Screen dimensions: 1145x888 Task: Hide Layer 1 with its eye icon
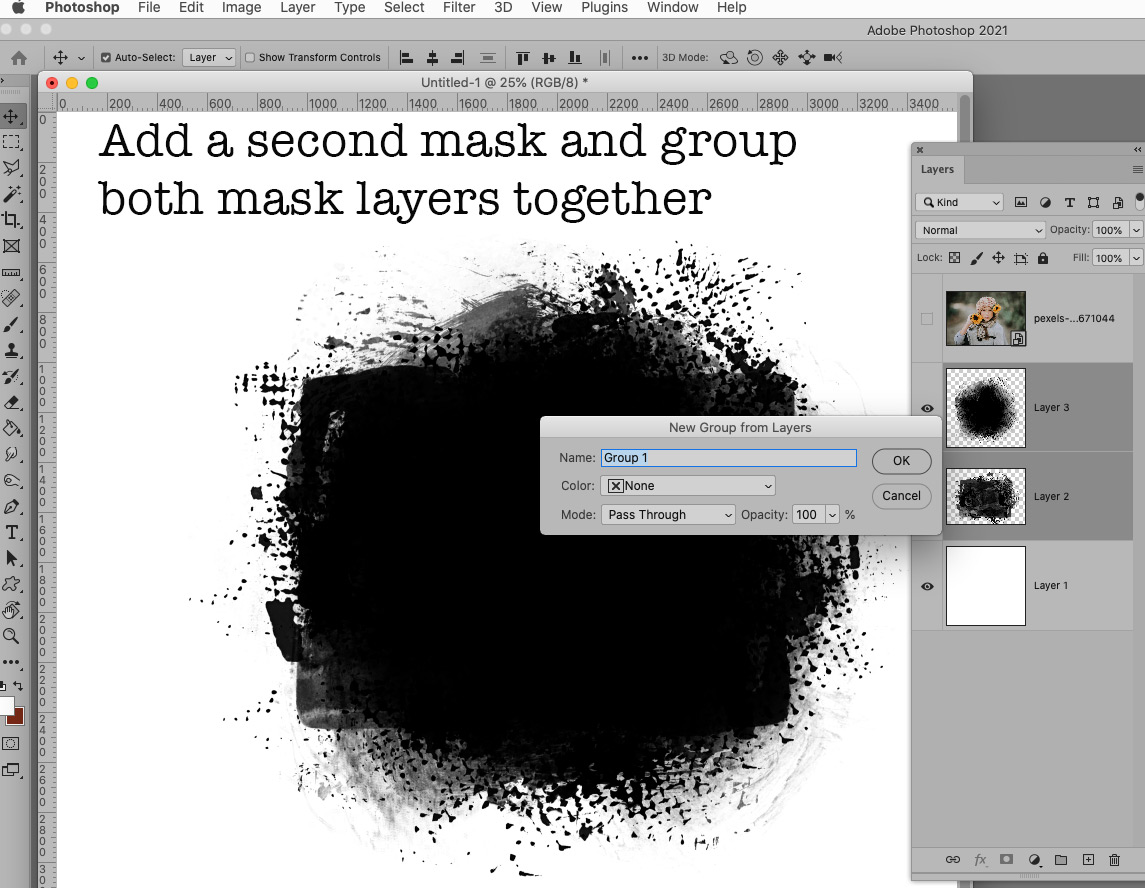tap(927, 586)
